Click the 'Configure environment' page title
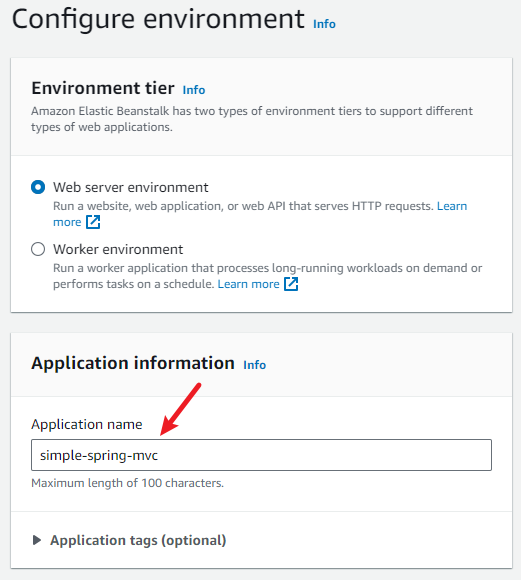This screenshot has width=521, height=580. click(x=158, y=19)
